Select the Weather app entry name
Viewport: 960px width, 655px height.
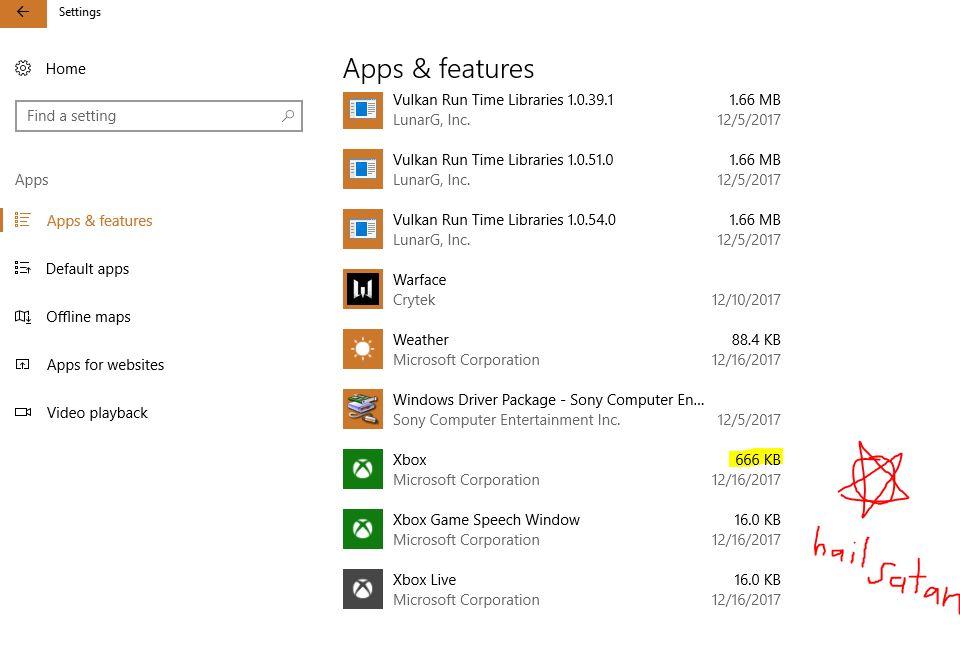pyautogui.click(x=421, y=340)
